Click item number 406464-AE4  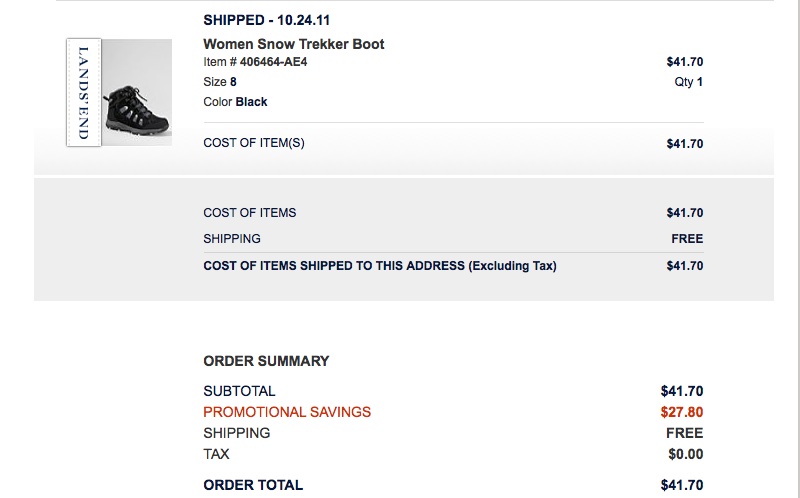tap(257, 62)
